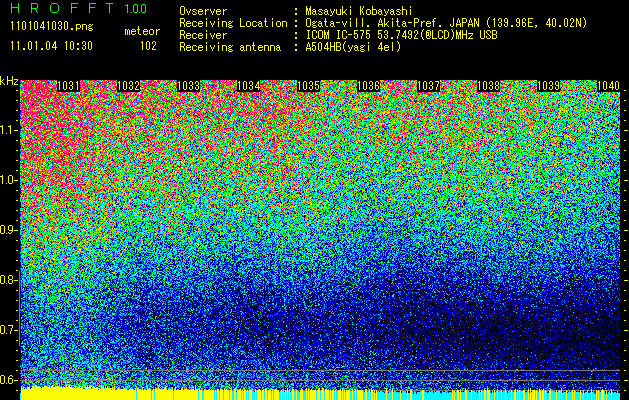Screen dimensions: 629x400
Task: Click the 0.8 frequency axis label
Action: tap(9, 280)
